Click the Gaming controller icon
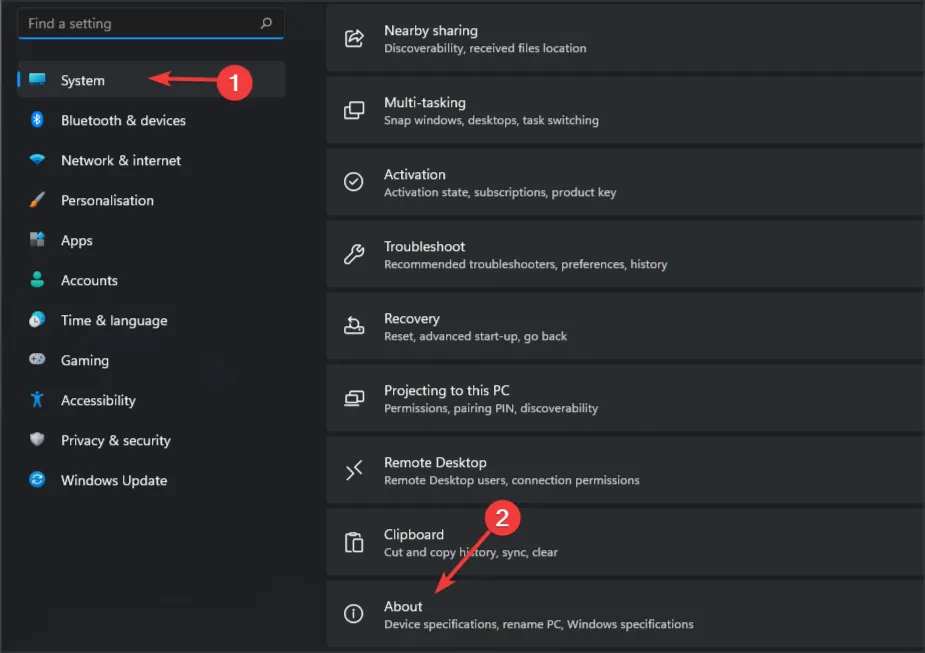Screen dimensions: 925x653 [37, 360]
